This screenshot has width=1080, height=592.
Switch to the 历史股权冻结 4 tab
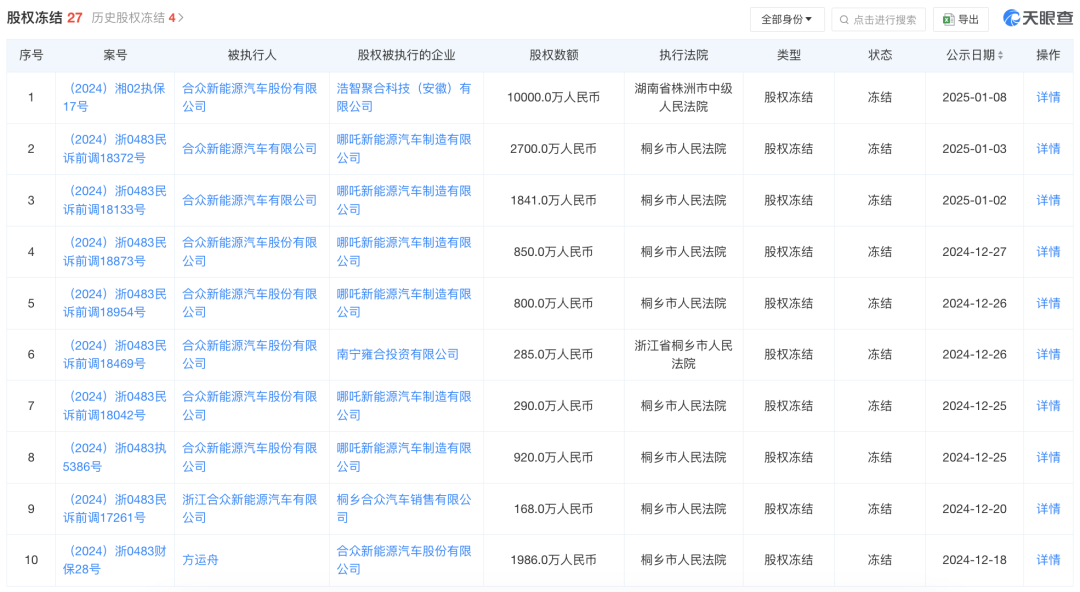pos(133,18)
